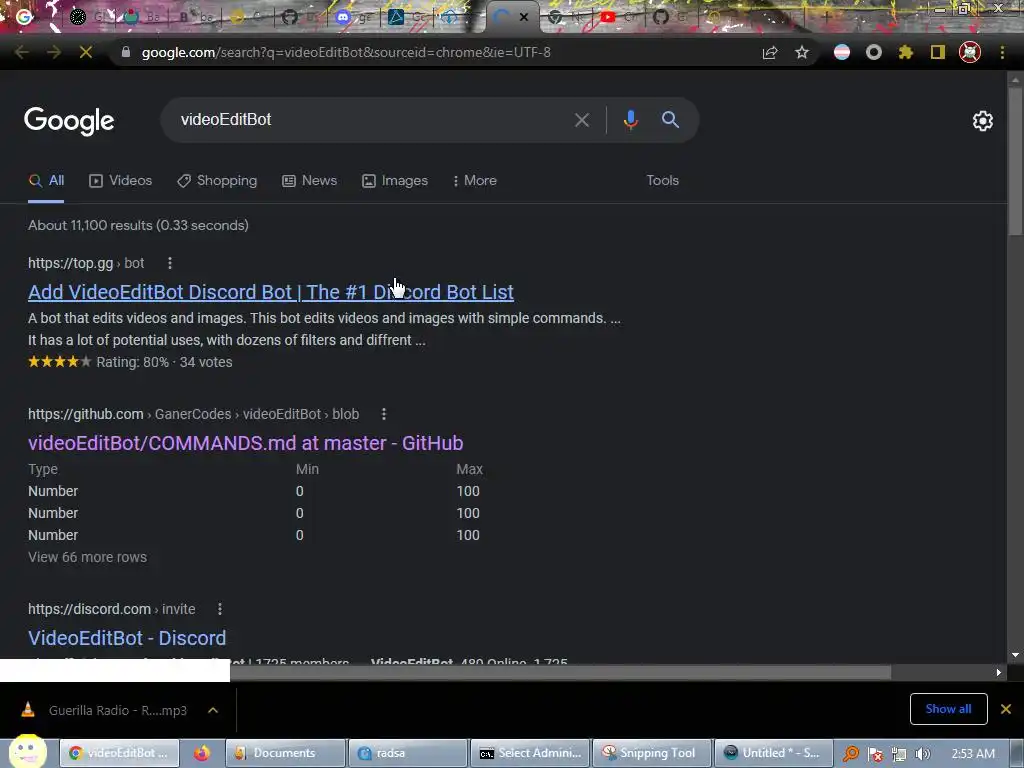View site lock information icon

point(126,52)
